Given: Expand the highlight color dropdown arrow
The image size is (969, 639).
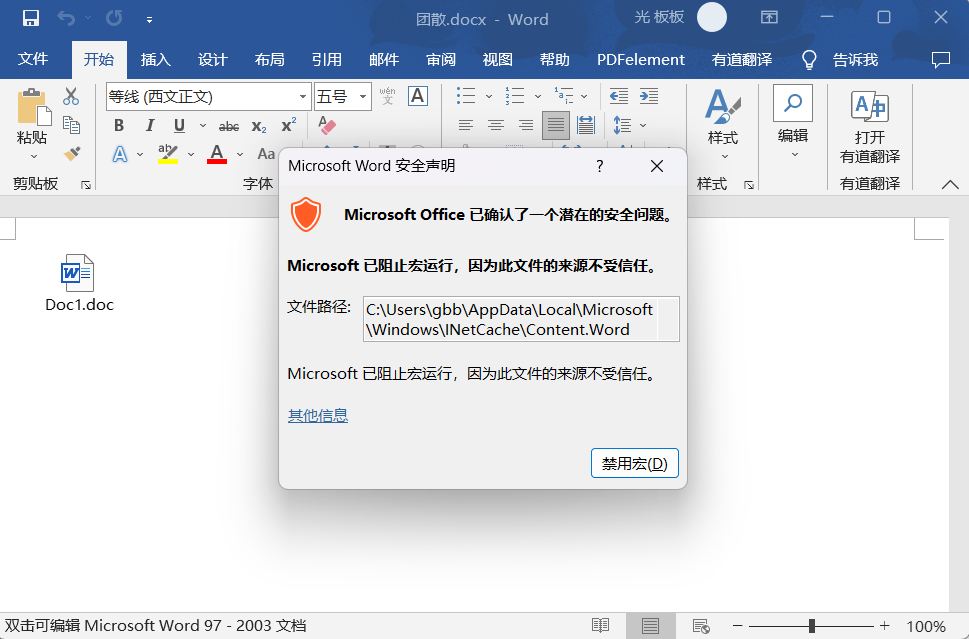Looking at the screenshot, I should 191,154.
